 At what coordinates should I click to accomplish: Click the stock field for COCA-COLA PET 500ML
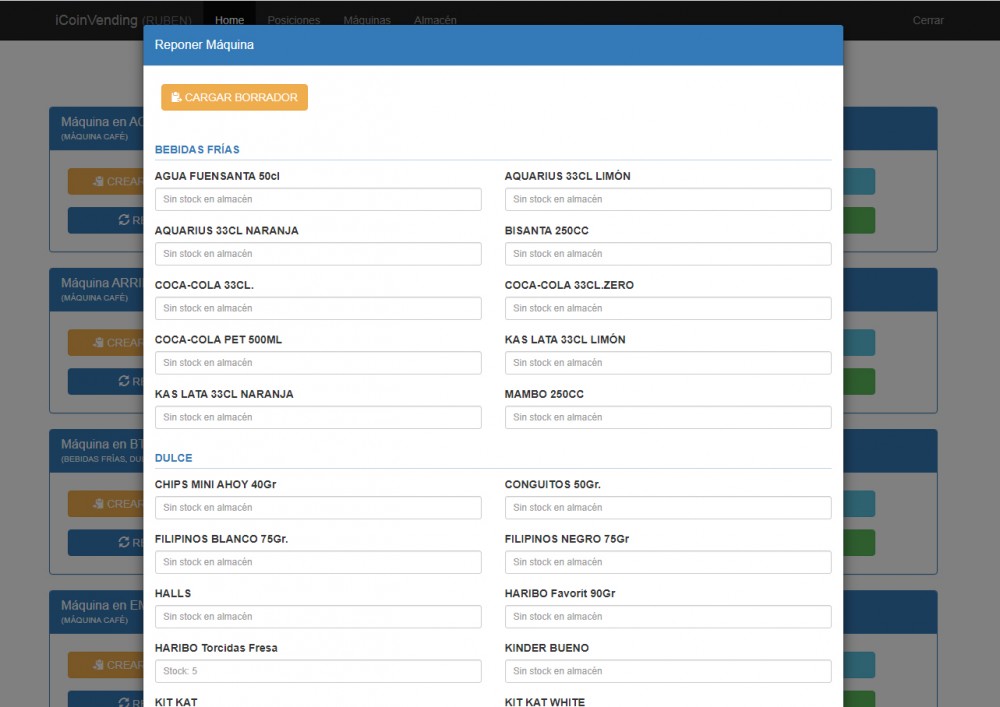(317, 362)
